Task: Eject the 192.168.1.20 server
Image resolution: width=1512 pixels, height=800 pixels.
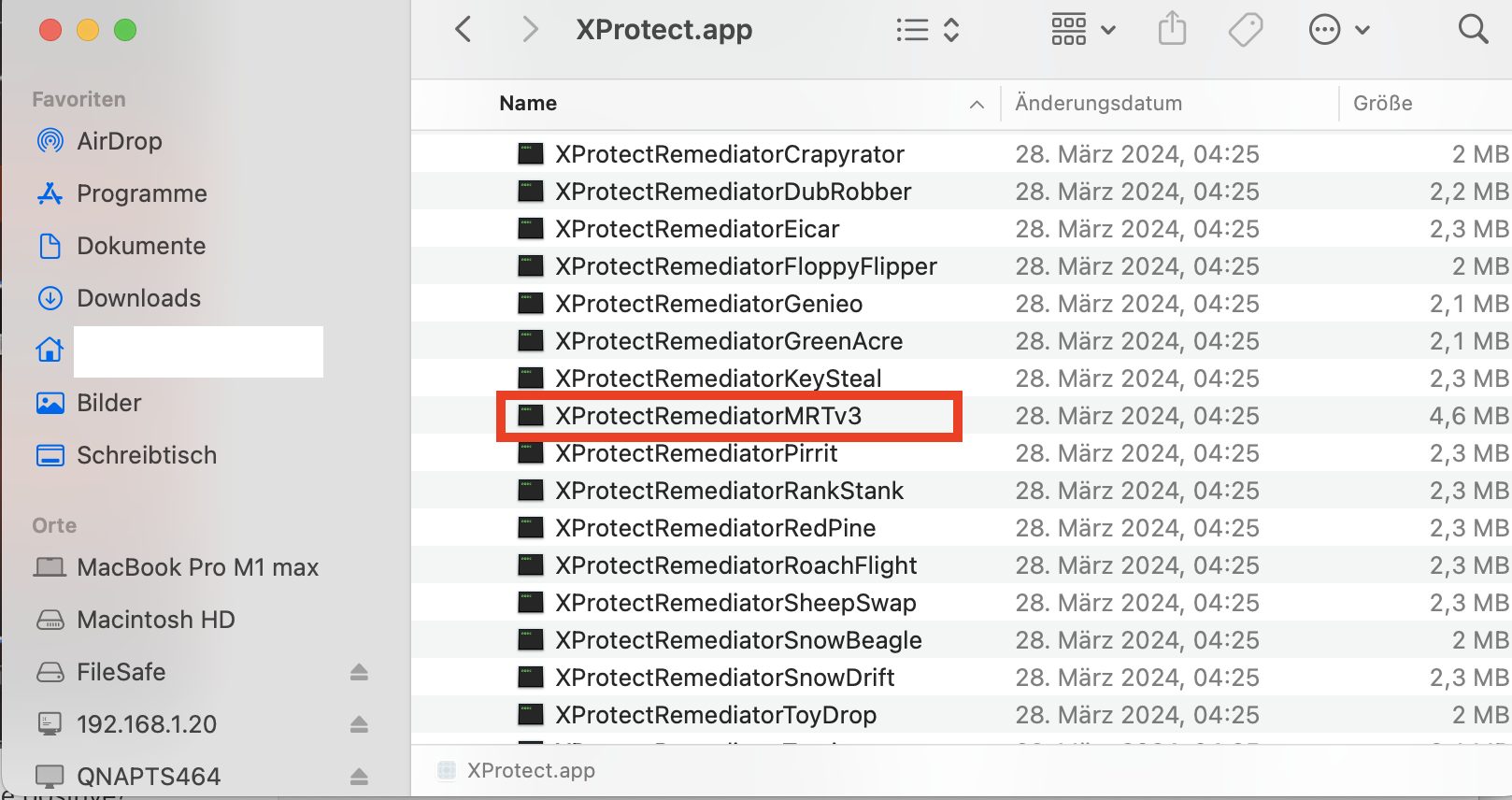Action: (359, 724)
